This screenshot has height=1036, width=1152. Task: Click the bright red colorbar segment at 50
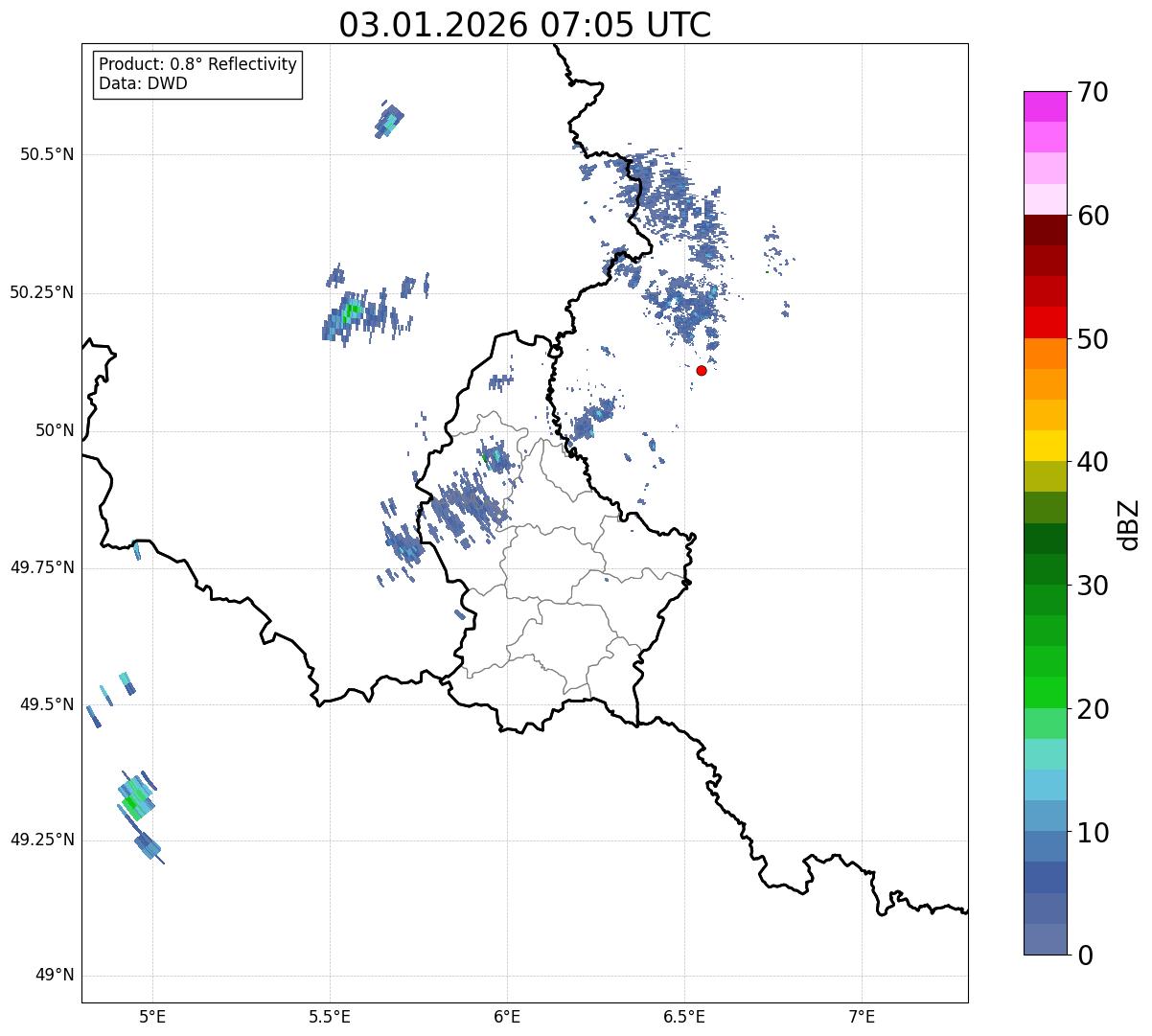click(1046, 323)
